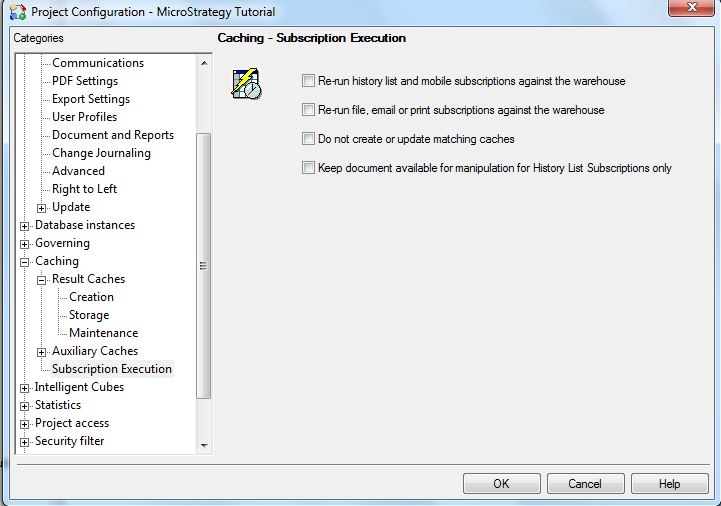This screenshot has height=506, width=721.
Task: Enable re-run history list and mobile subscriptions
Action: click(x=308, y=80)
